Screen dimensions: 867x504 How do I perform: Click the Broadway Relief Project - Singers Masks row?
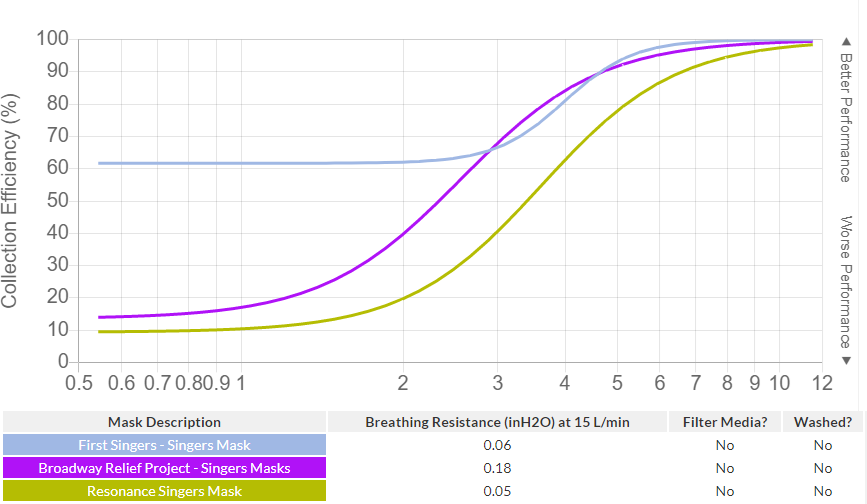(433, 468)
